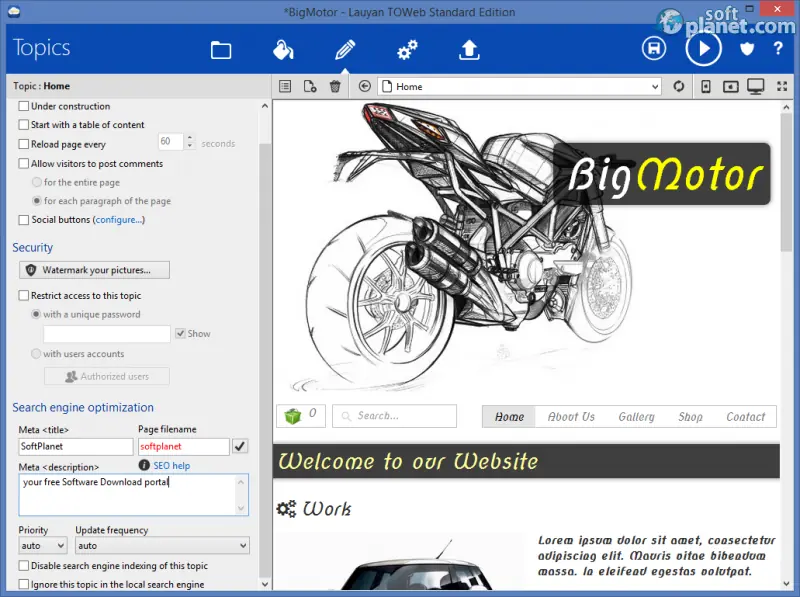
Task: Click the Watermark your pictures button
Action: (x=94, y=270)
